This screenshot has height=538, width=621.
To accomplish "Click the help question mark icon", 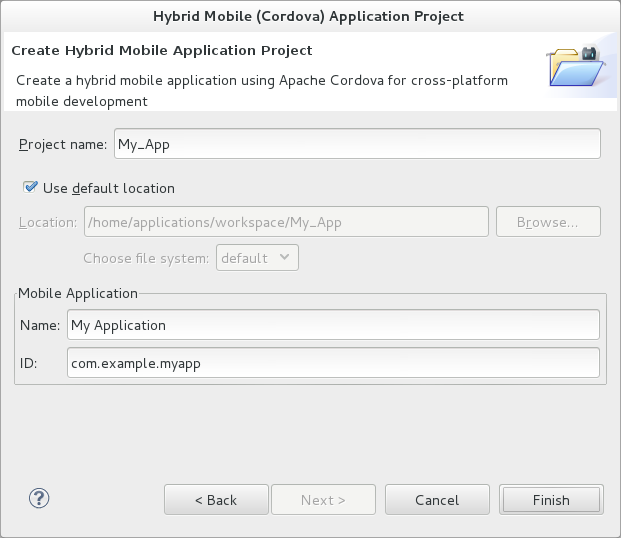I will [39, 498].
